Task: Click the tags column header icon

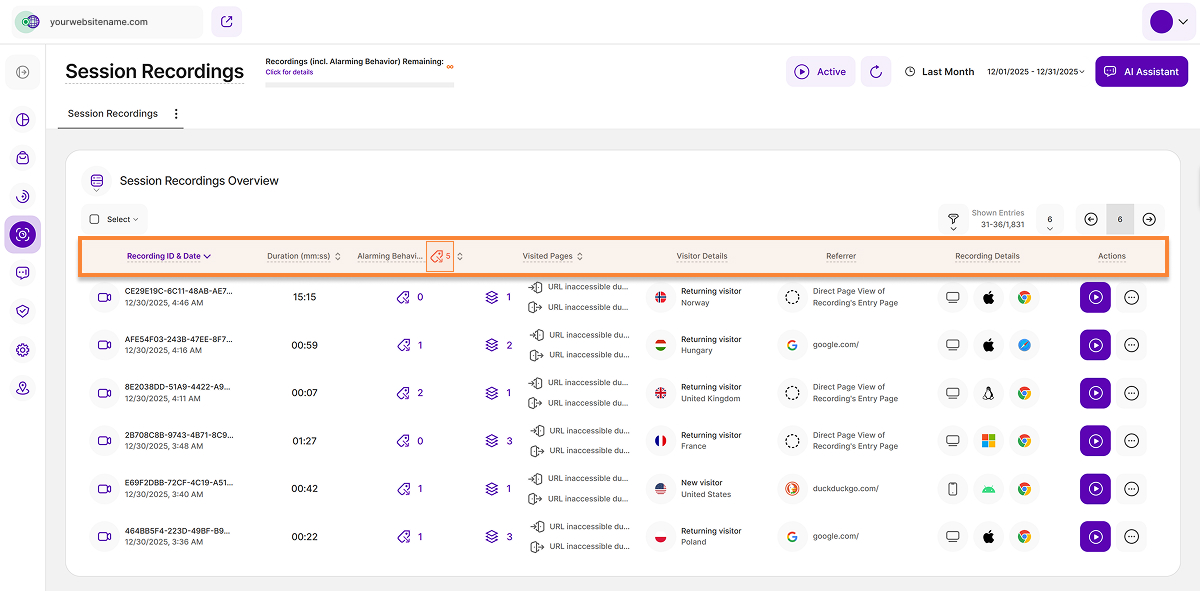Action: (439, 256)
